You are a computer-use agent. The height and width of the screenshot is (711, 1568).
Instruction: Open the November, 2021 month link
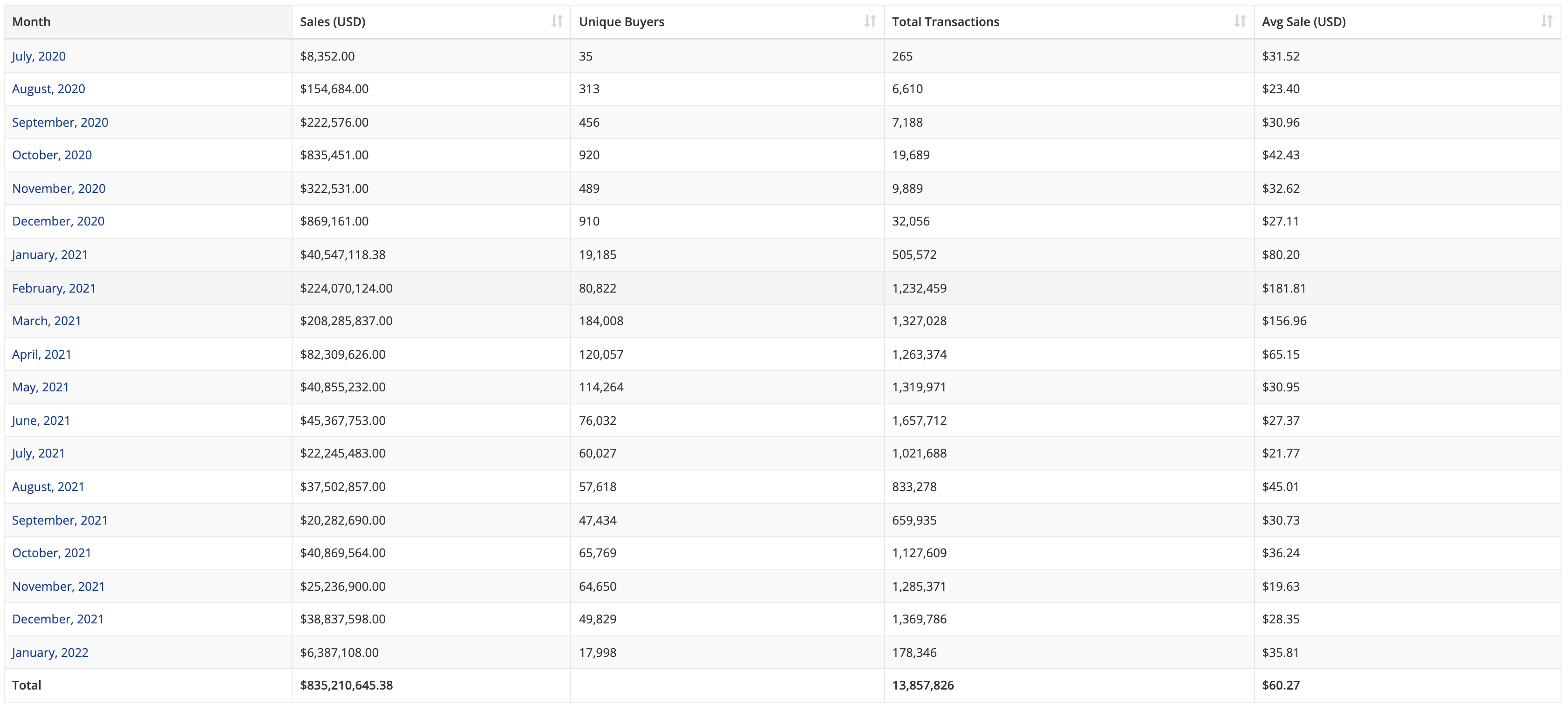tap(58, 587)
